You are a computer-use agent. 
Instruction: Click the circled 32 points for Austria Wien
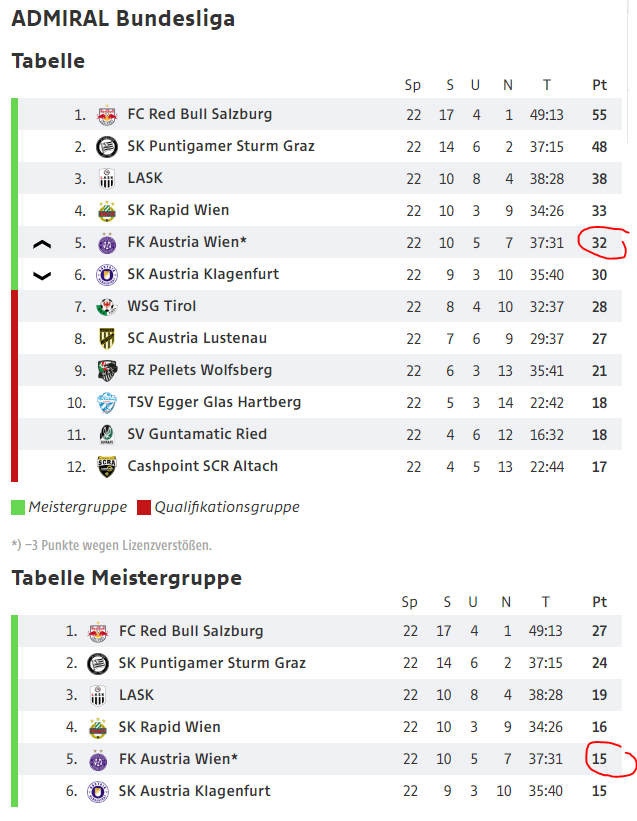click(599, 242)
